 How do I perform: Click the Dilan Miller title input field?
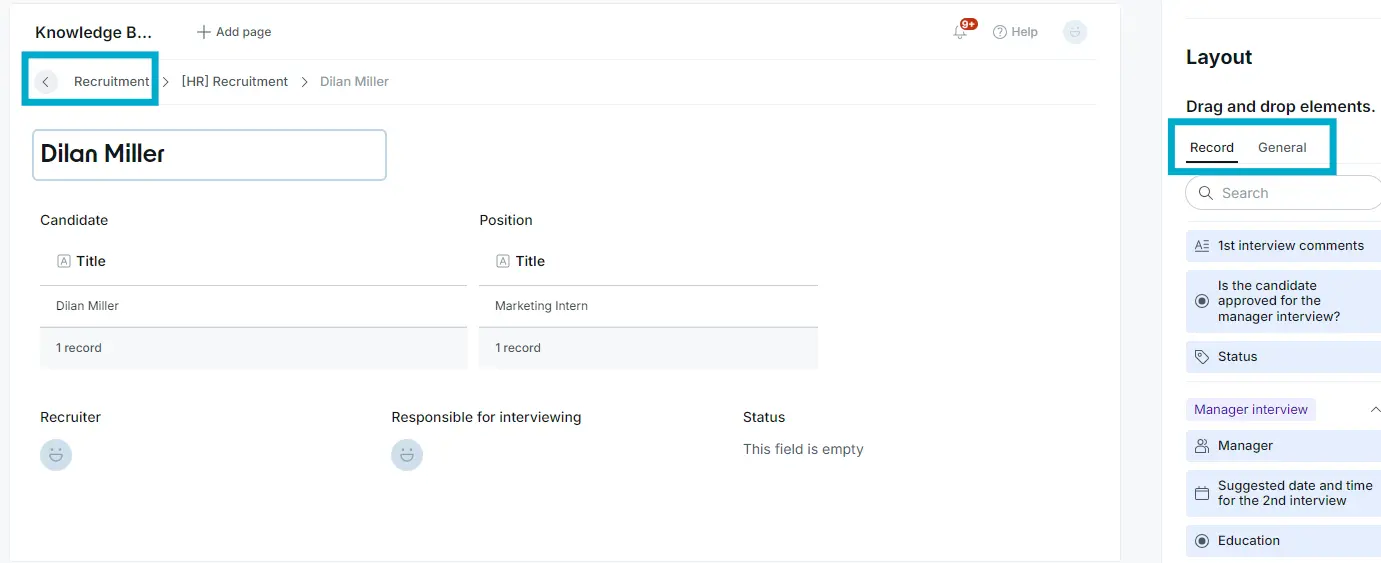click(209, 155)
